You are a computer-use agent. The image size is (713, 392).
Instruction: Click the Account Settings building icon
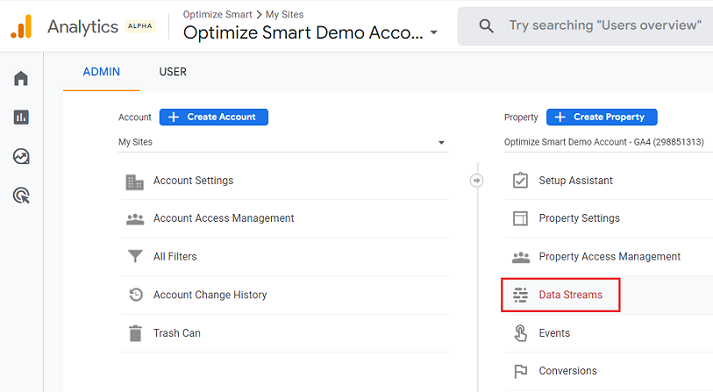pyautogui.click(x=135, y=182)
